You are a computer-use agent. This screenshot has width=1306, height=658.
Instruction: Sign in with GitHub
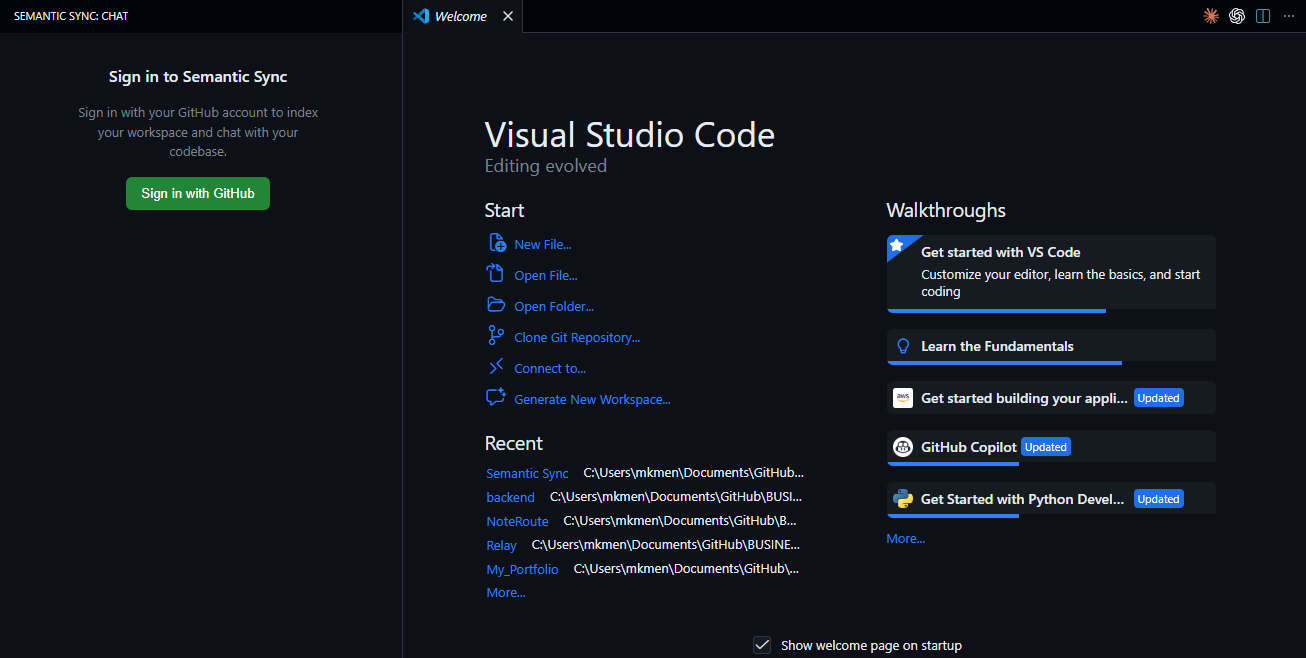pos(198,193)
